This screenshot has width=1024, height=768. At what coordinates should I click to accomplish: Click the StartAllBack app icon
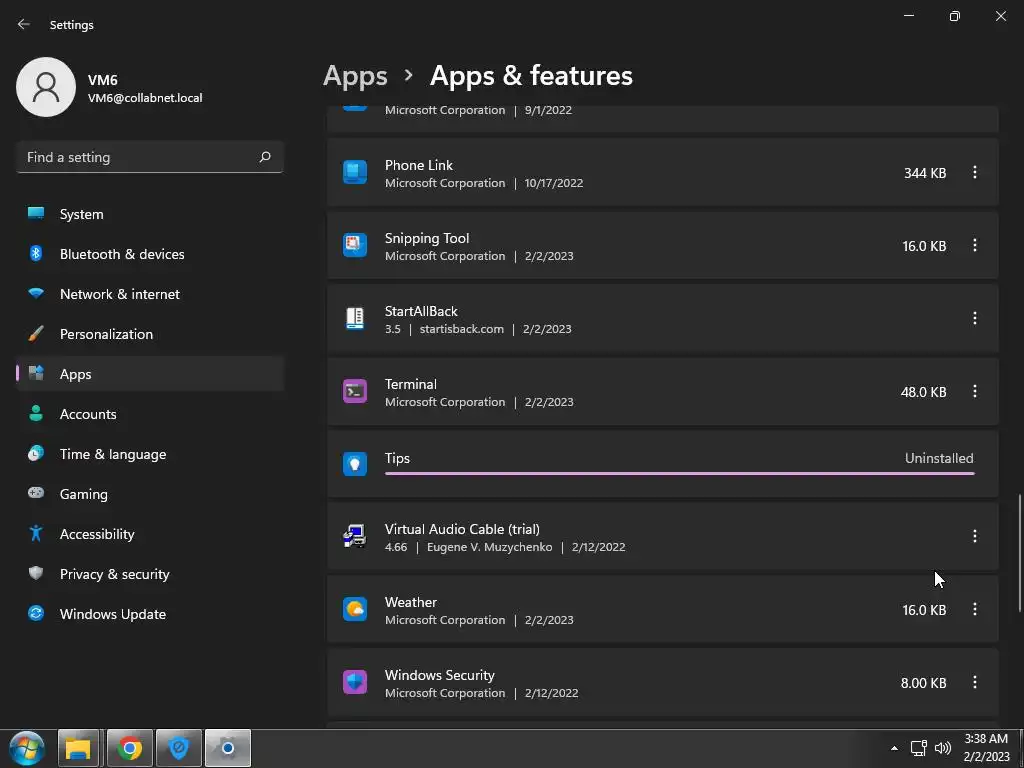355,319
